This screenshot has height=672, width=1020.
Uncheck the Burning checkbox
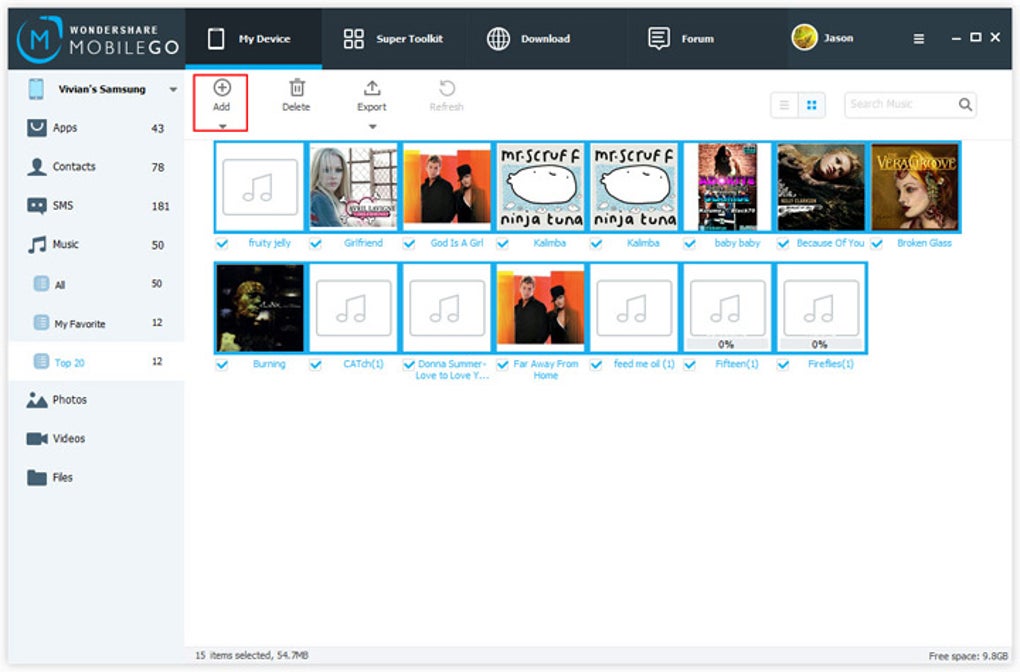[222, 365]
